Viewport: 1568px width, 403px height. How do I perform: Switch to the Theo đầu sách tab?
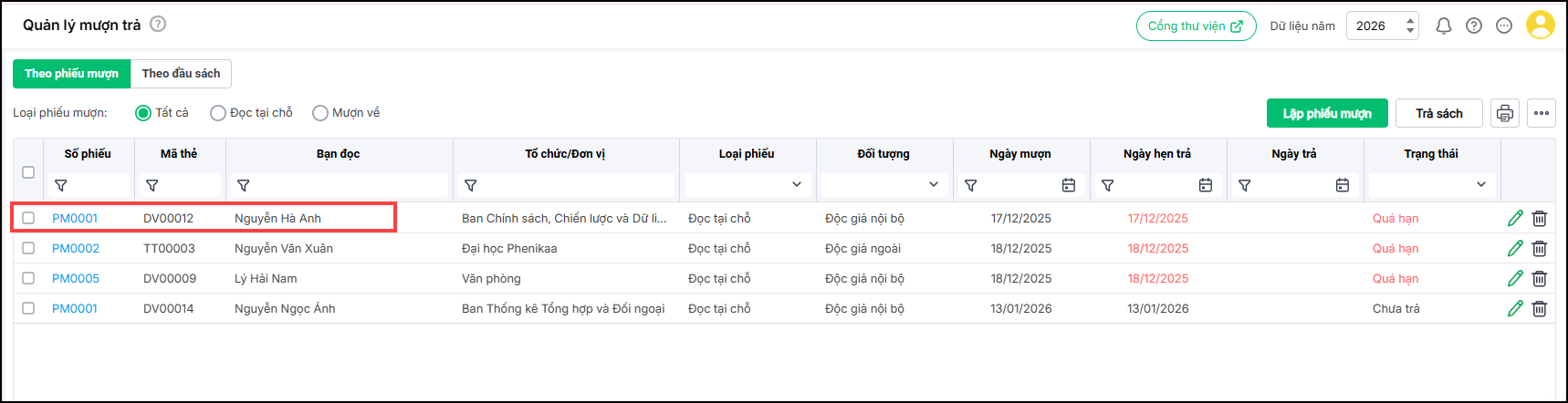click(181, 74)
